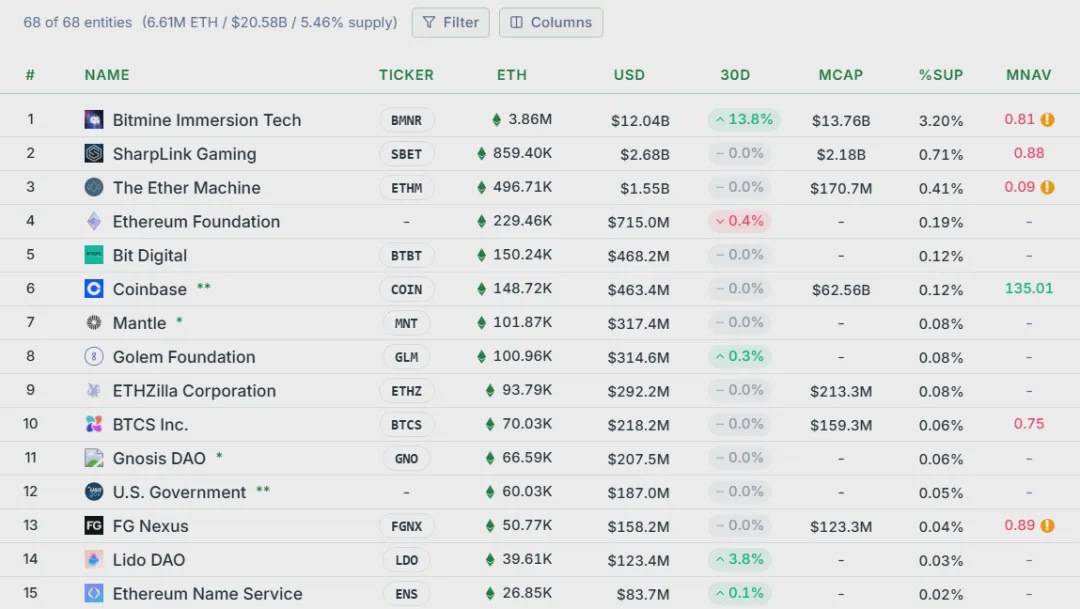The image size is (1080, 609).
Task: Click the 13.8% 30D change badge
Action: pos(744,120)
